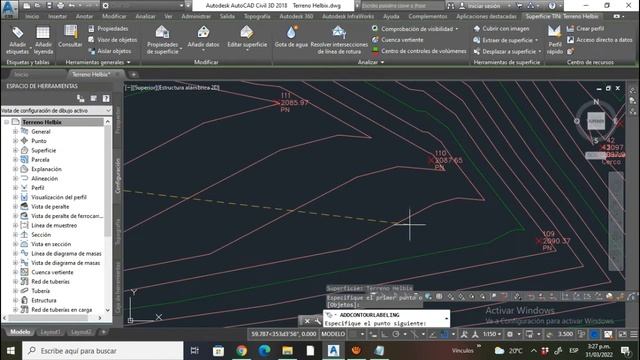Switch to the Layout1 tab
The width and height of the screenshot is (640, 360).
(x=50, y=332)
